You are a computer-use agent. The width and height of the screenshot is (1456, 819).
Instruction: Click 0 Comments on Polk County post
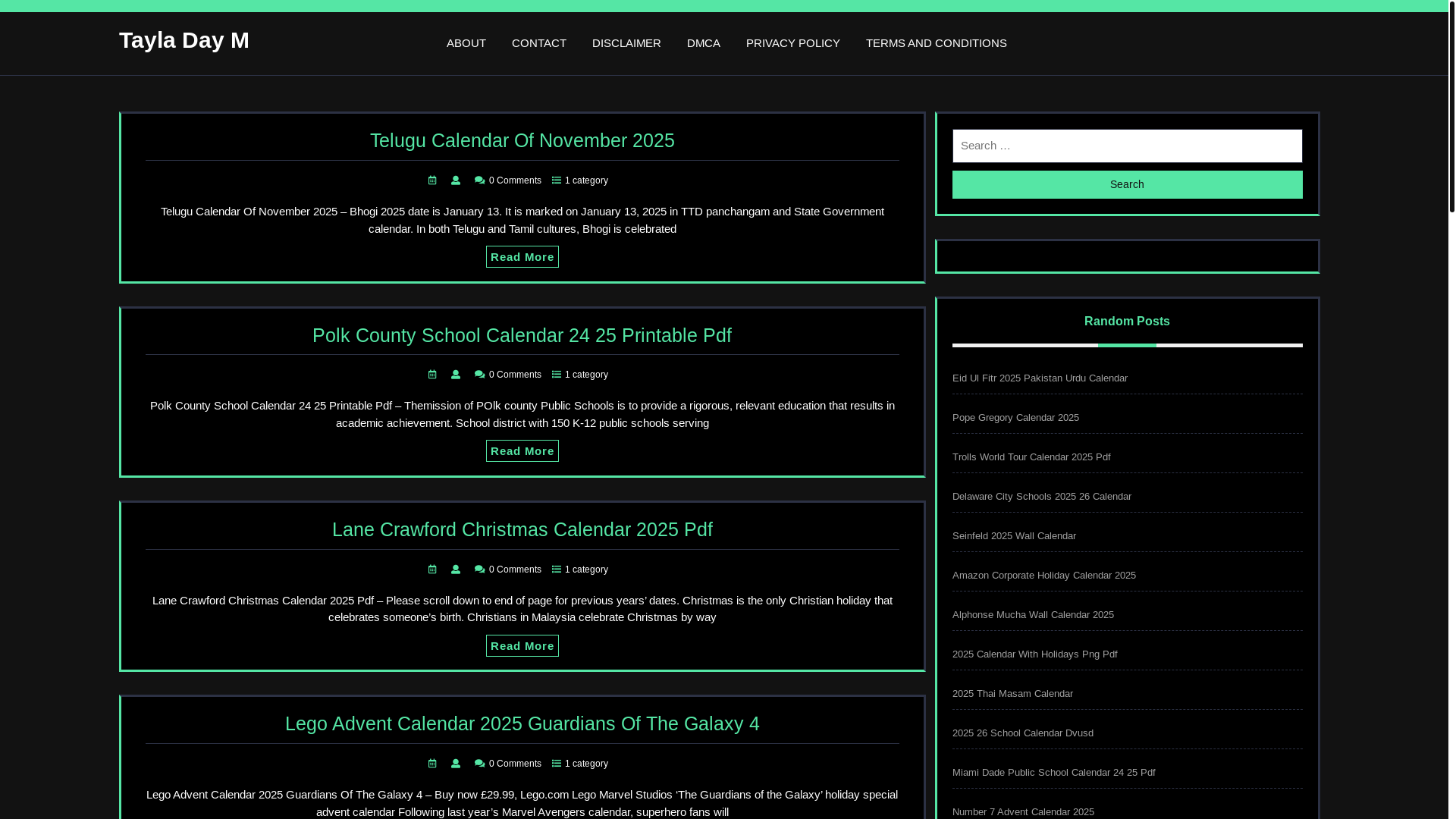tap(515, 375)
